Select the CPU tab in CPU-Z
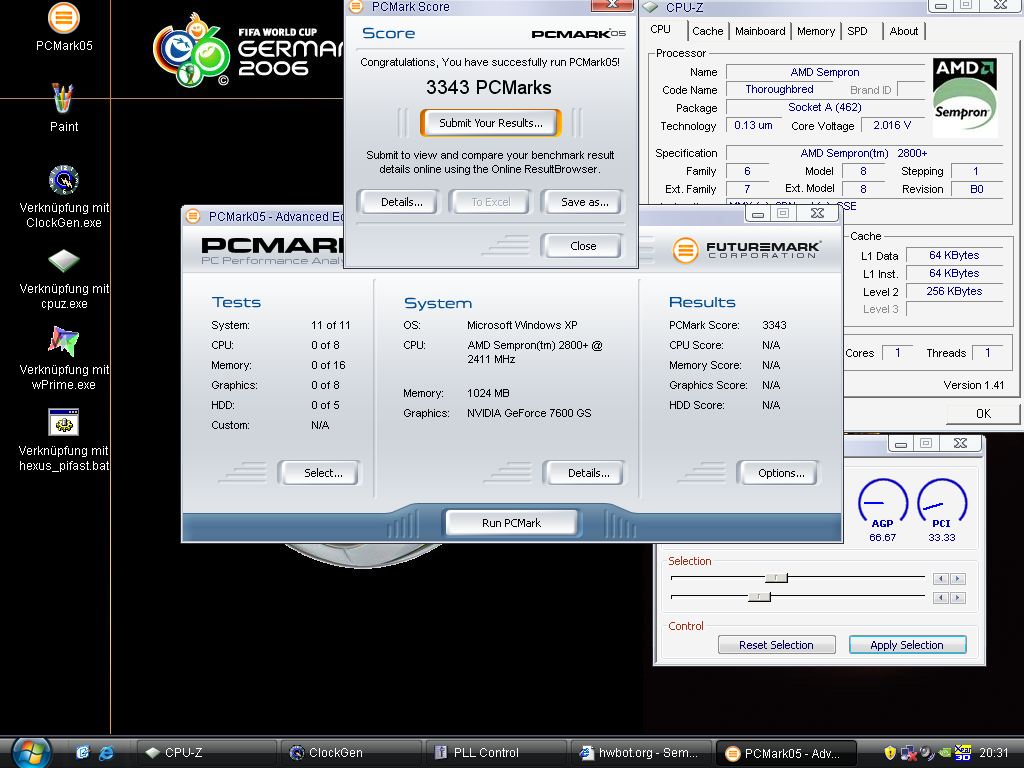The width and height of the screenshot is (1024, 768). click(x=660, y=29)
